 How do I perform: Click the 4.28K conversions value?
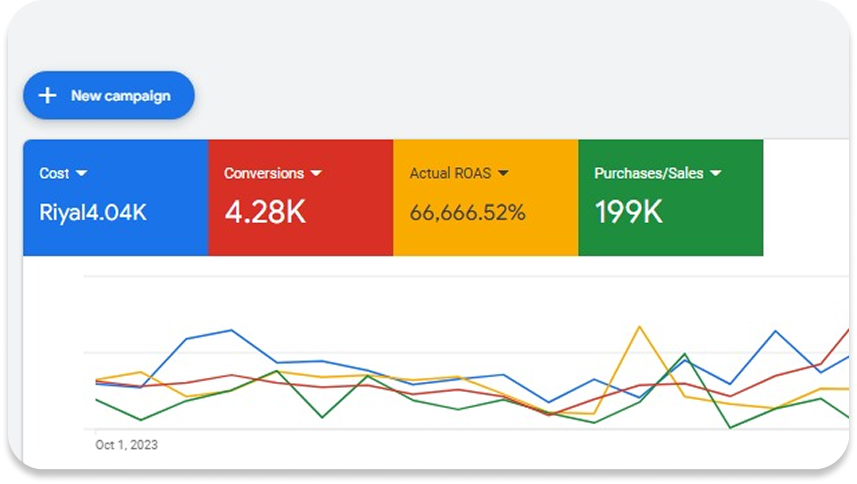click(x=265, y=212)
